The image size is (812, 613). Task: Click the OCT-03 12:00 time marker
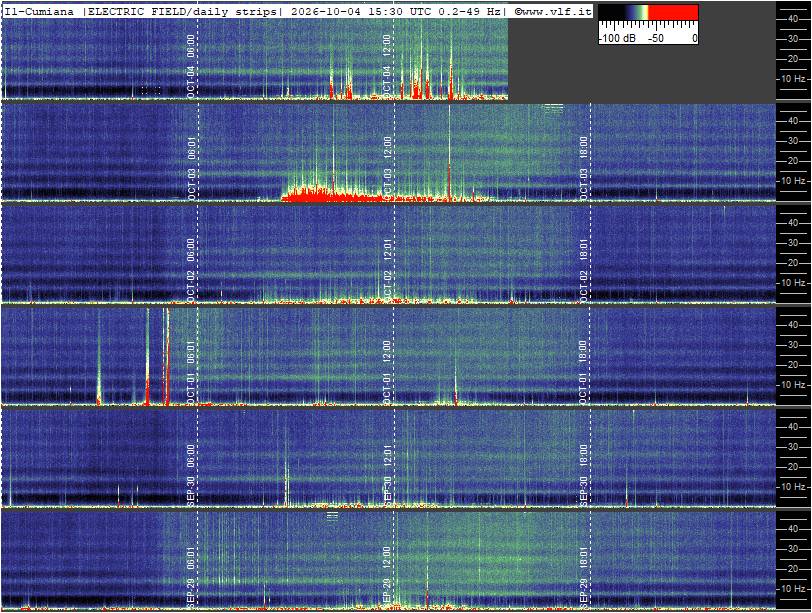[x=387, y=168]
